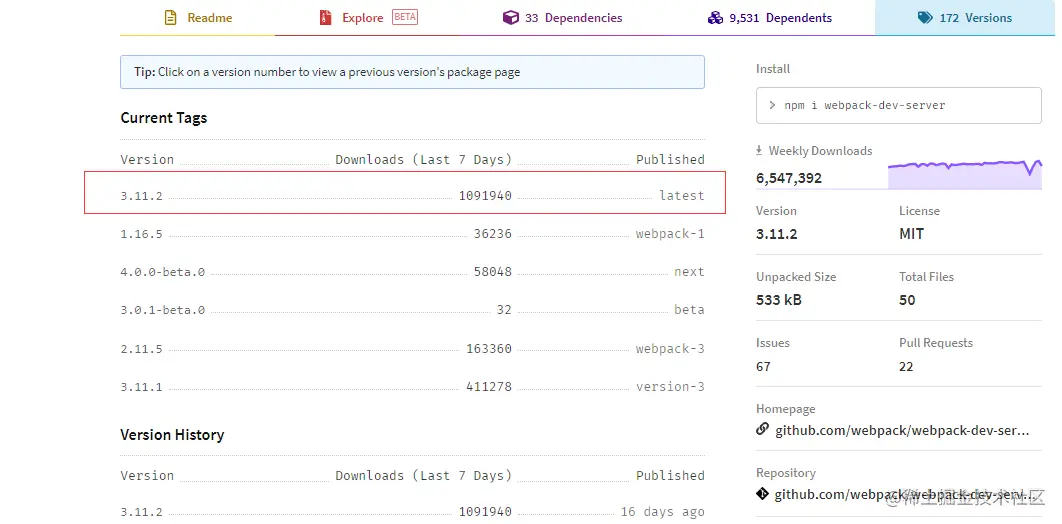Click the Explore file icon
Screen dimensions: 1062x524
click(x=326, y=18)
